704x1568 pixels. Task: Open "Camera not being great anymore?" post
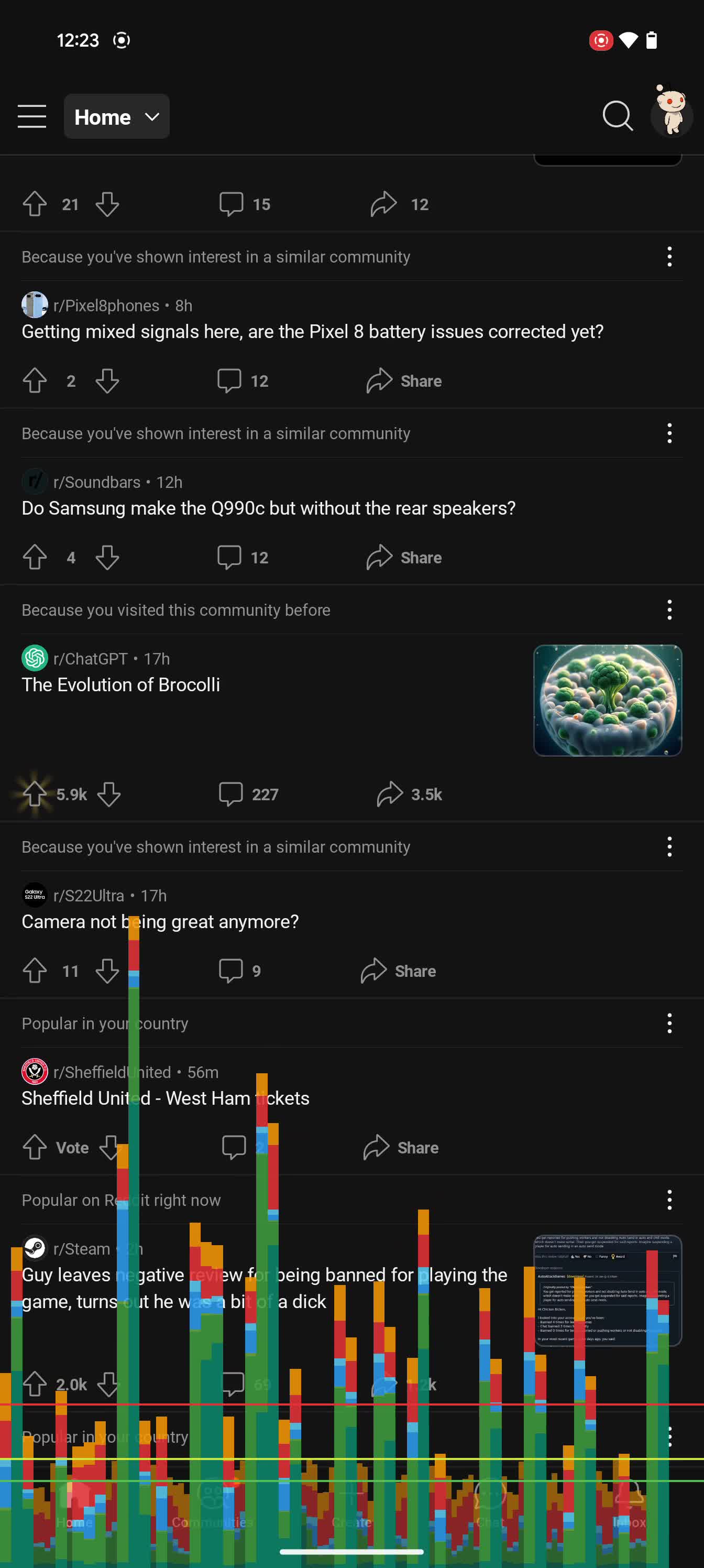click(x=160, y=921)
